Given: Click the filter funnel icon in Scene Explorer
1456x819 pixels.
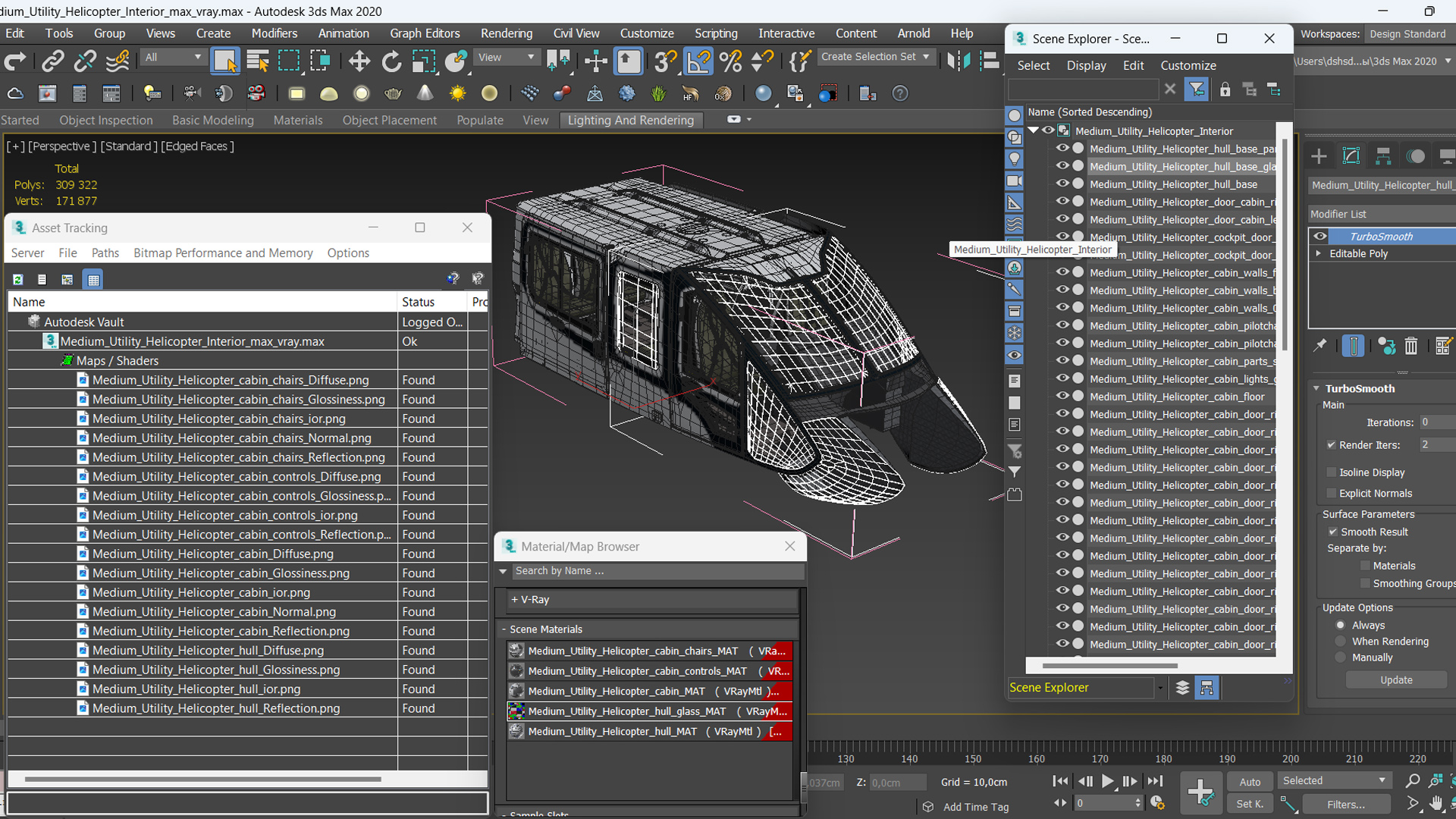Looking at the screenshot, I should (x=1196, y=89).
